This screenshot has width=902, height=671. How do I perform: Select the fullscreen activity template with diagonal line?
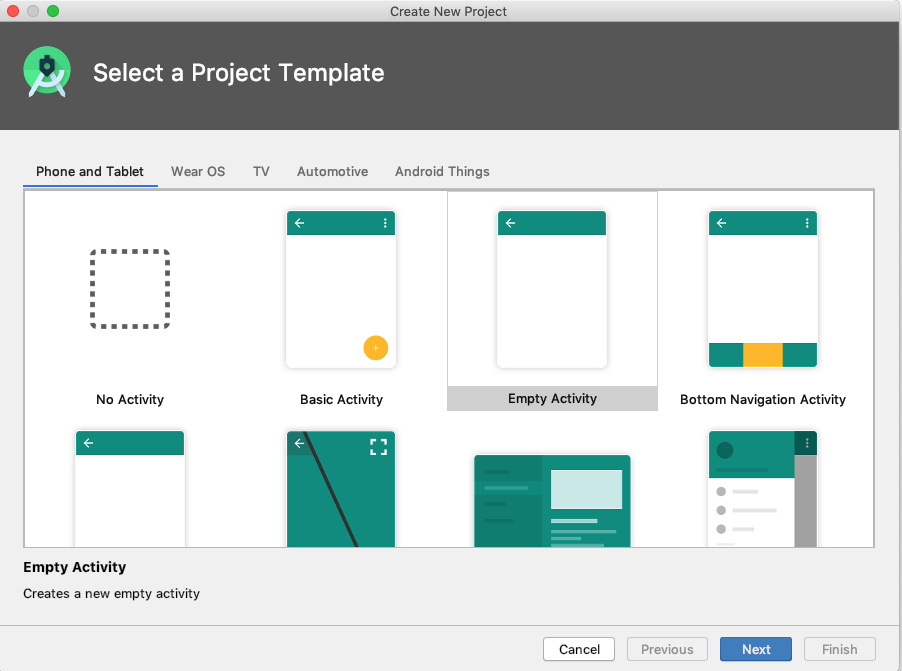pyautogui.click(x=341, y=489)
